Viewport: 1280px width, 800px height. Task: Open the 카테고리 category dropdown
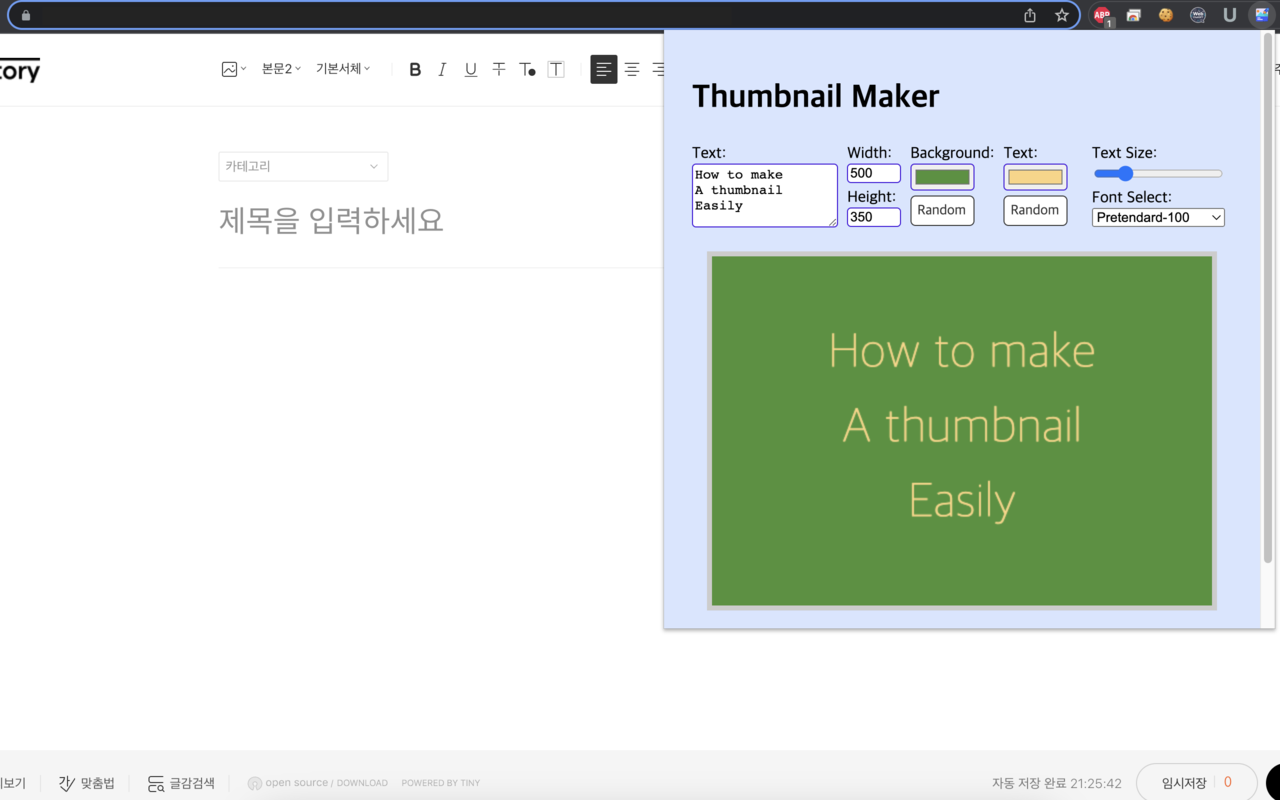click(303, 166)
